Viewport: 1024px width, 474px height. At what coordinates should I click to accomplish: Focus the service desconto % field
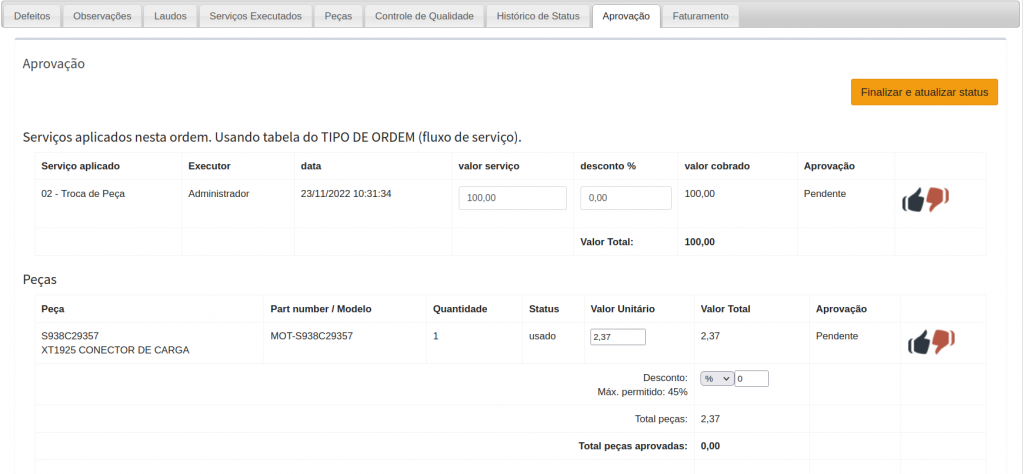click(625, 198)
